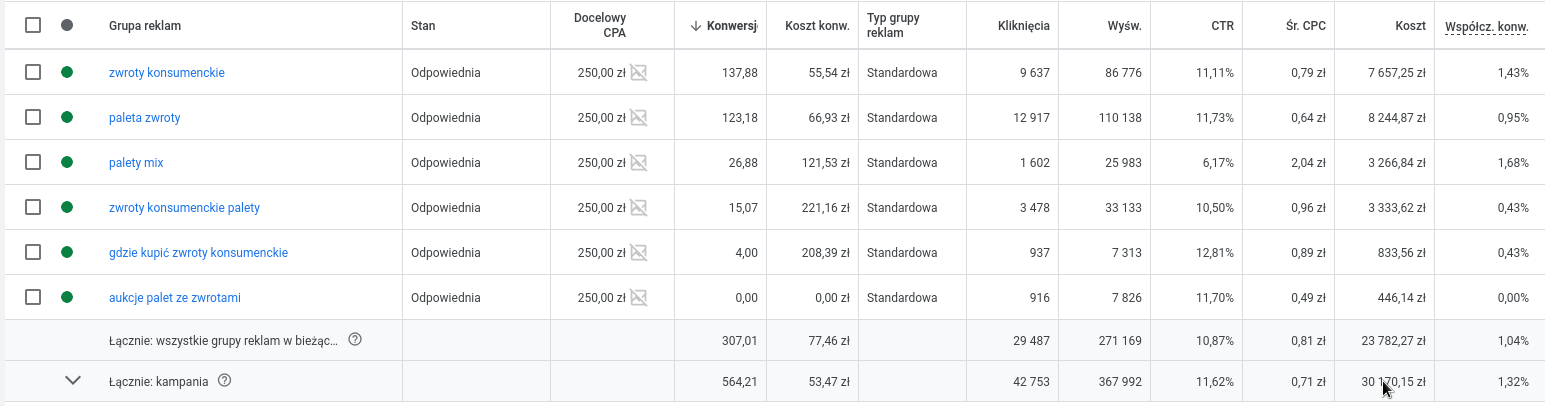
Task: Click the grey status dot in the header
Action: coord(67,25)
